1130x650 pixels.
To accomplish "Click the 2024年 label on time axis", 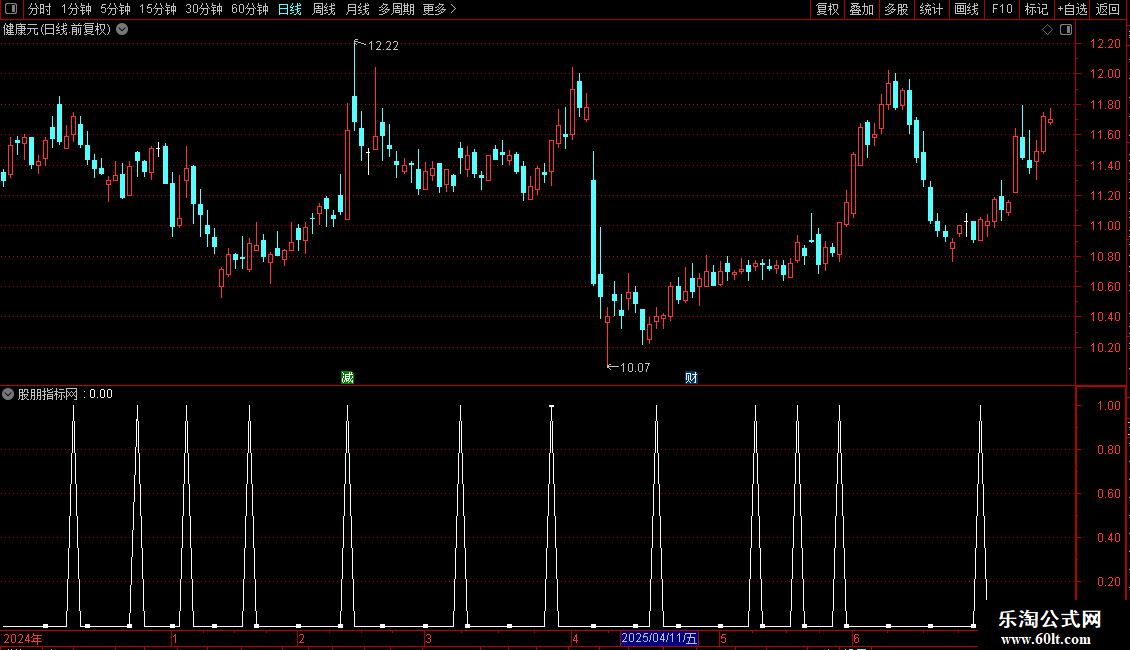I will point(23,639).
